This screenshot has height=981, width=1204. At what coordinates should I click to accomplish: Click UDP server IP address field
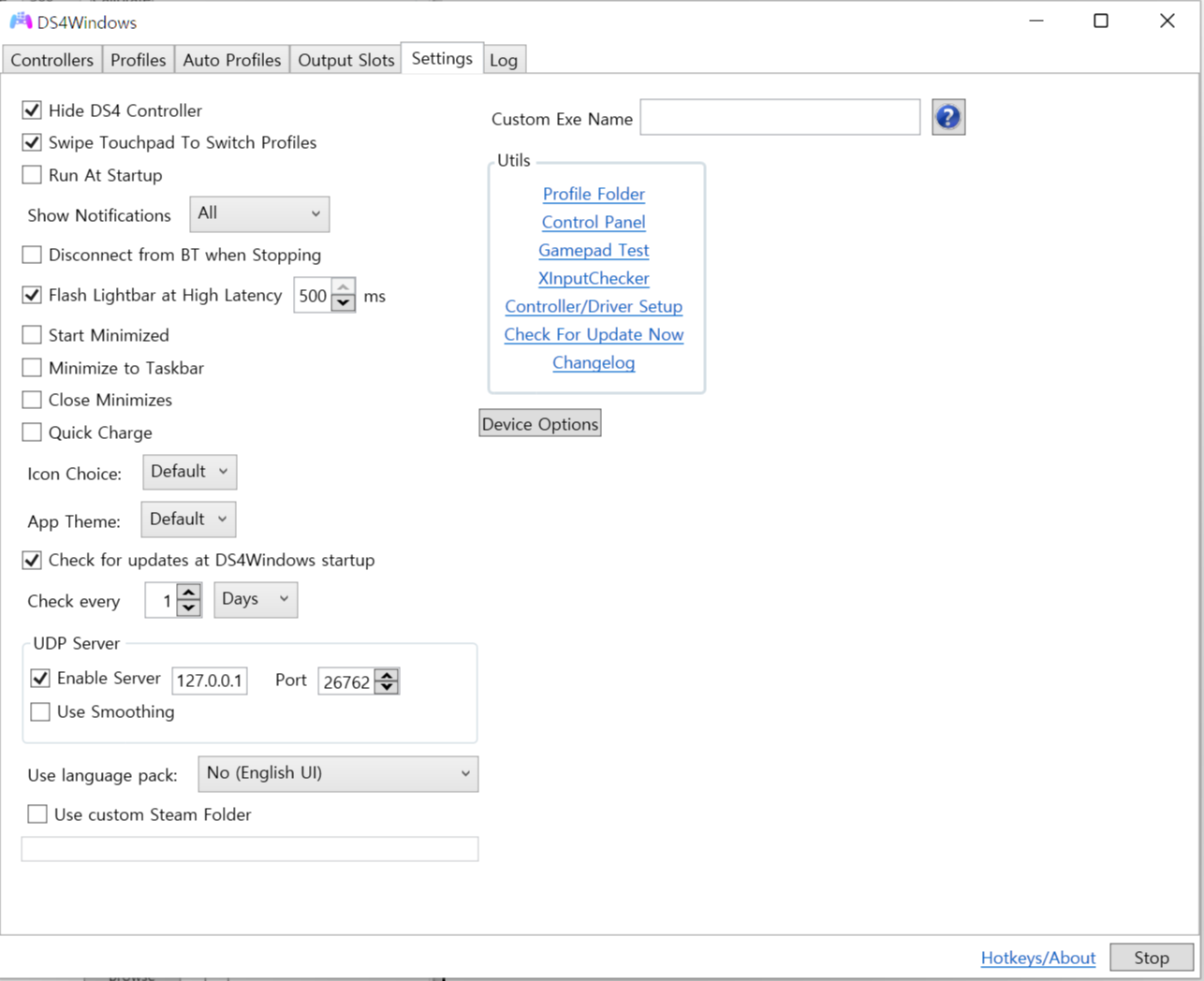[x=210, y=681]
